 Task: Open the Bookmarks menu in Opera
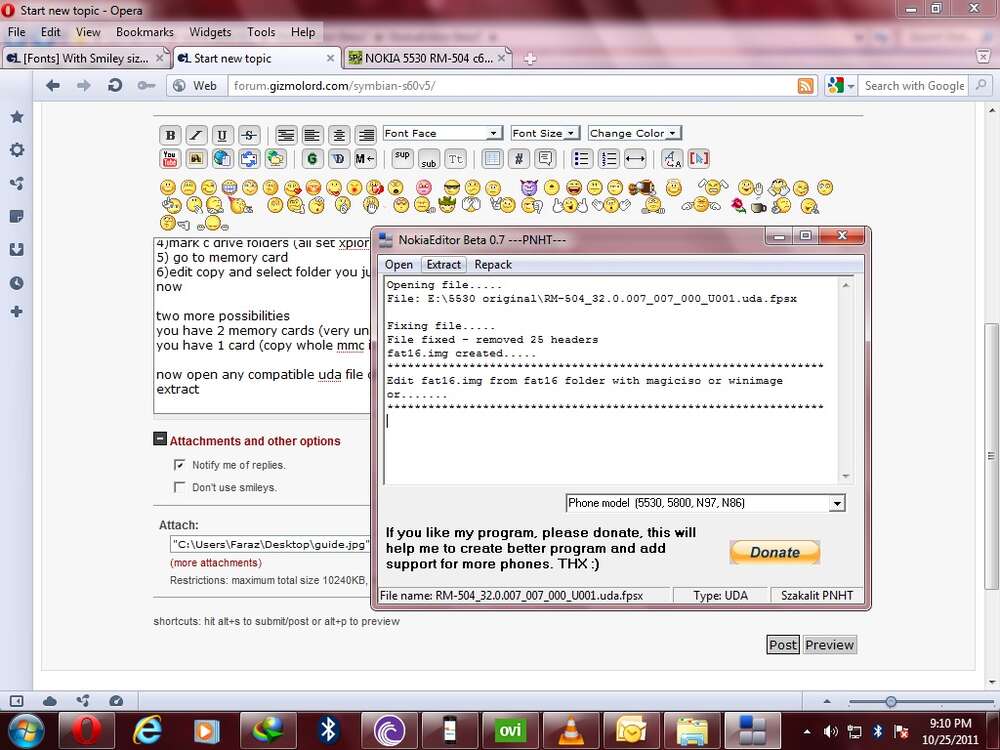point(145,32)
